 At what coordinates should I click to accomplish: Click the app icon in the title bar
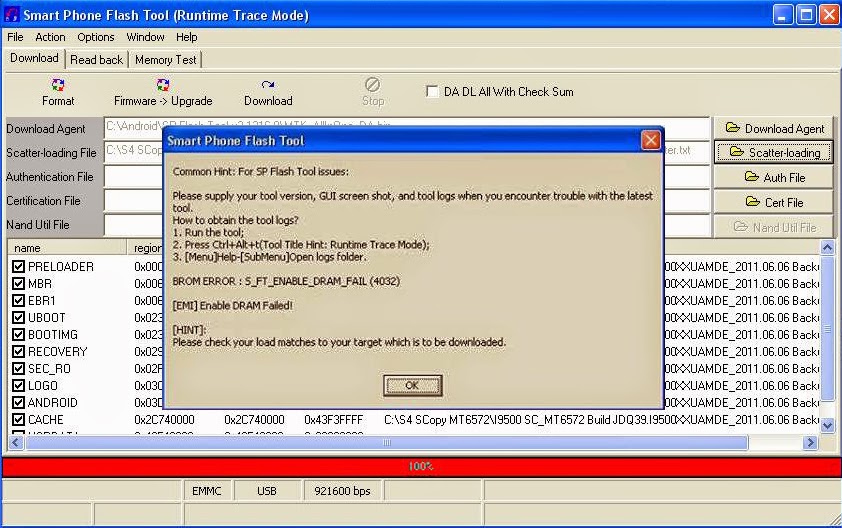click(11, 15)
